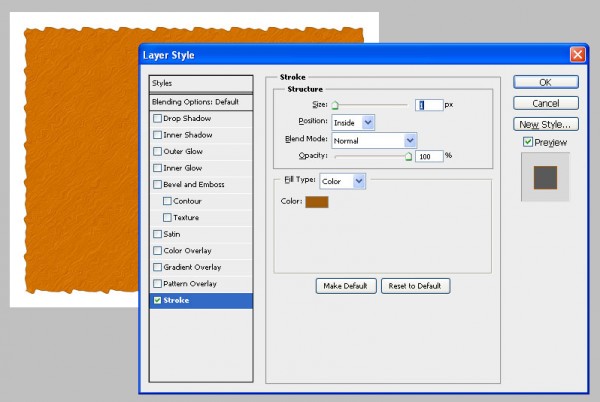Select the Pattern Overlay label
This screenshot has height=402, width=600.
tap(190, 283)
